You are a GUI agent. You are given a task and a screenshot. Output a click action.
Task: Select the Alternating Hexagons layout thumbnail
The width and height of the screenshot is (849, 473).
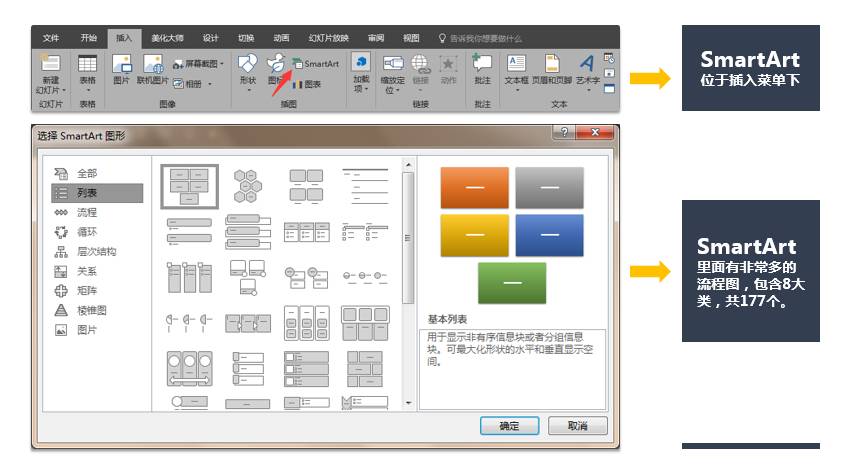point(247,186)
